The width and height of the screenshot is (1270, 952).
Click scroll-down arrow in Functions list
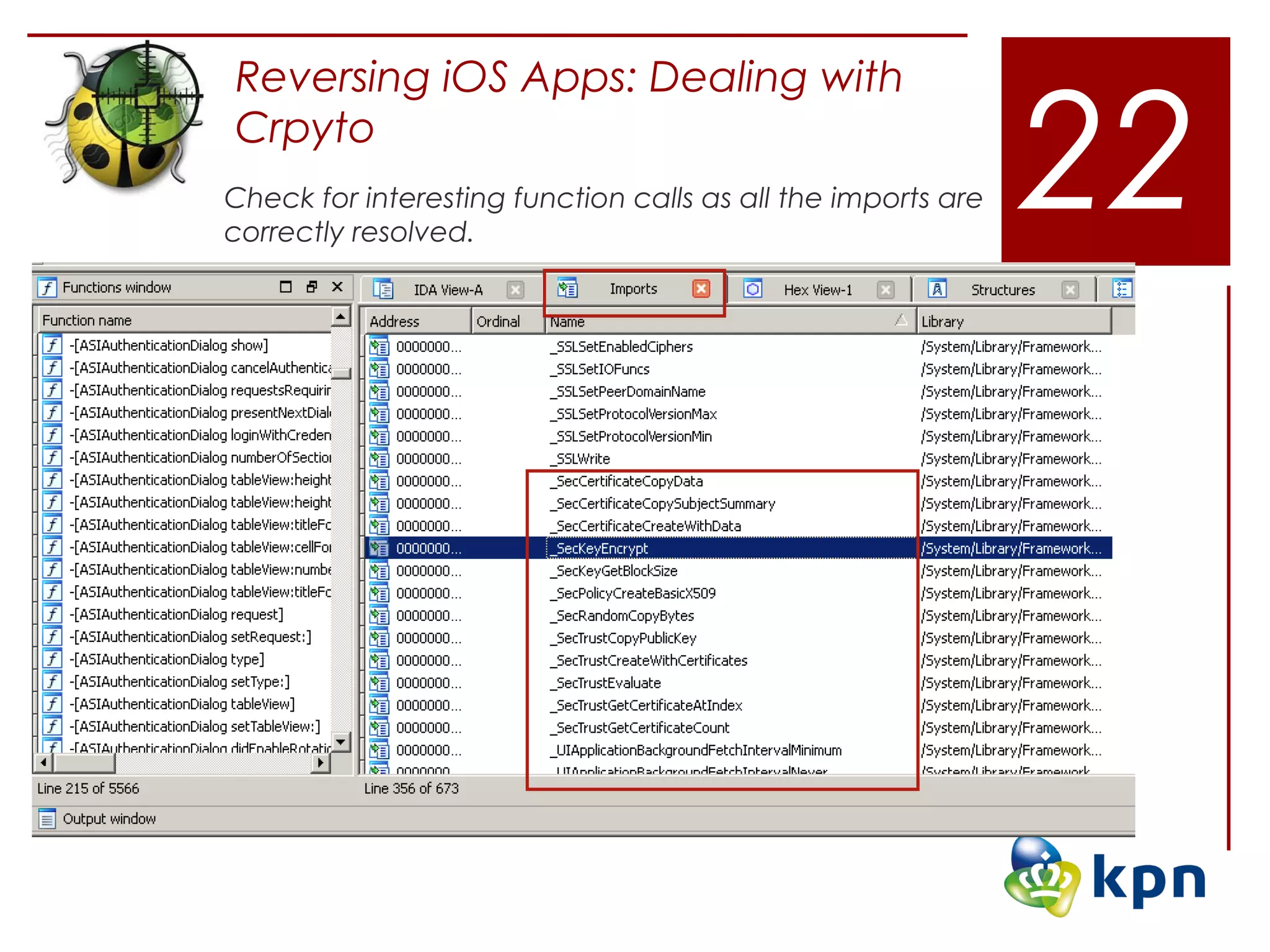(340, 742)
